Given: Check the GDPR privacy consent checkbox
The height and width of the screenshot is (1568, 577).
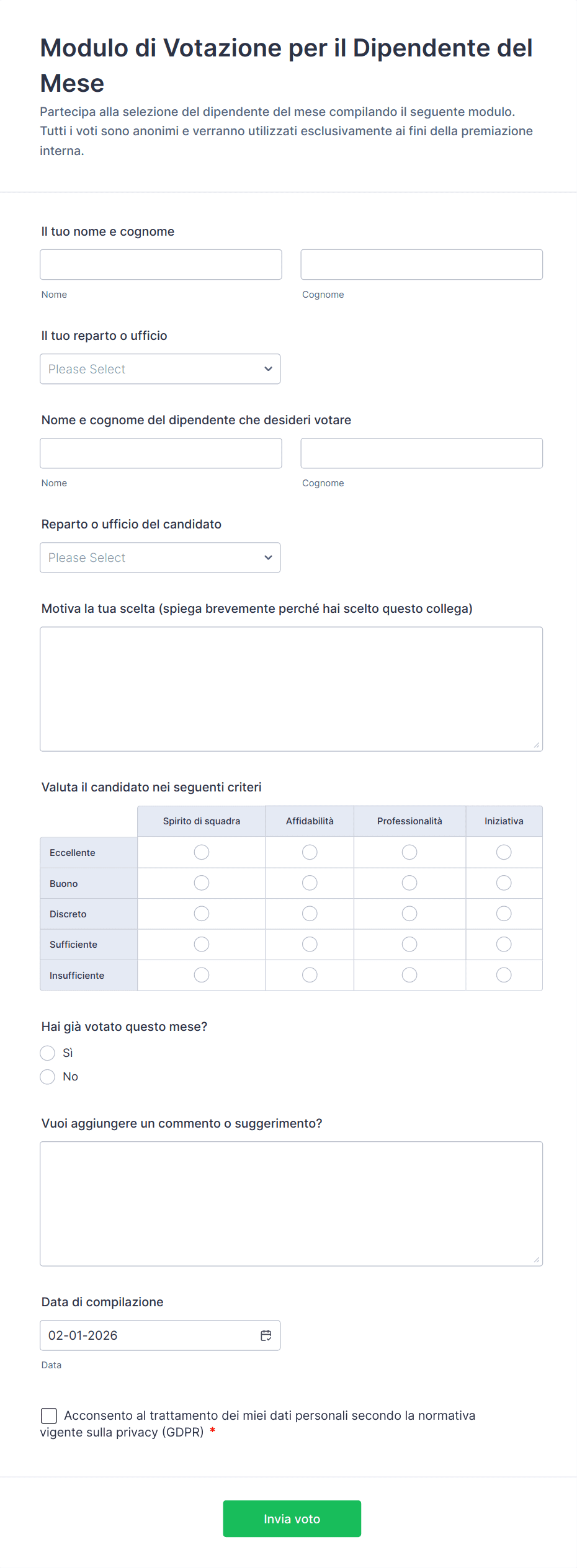Looking at the screenshot, I should point(49,1415).
